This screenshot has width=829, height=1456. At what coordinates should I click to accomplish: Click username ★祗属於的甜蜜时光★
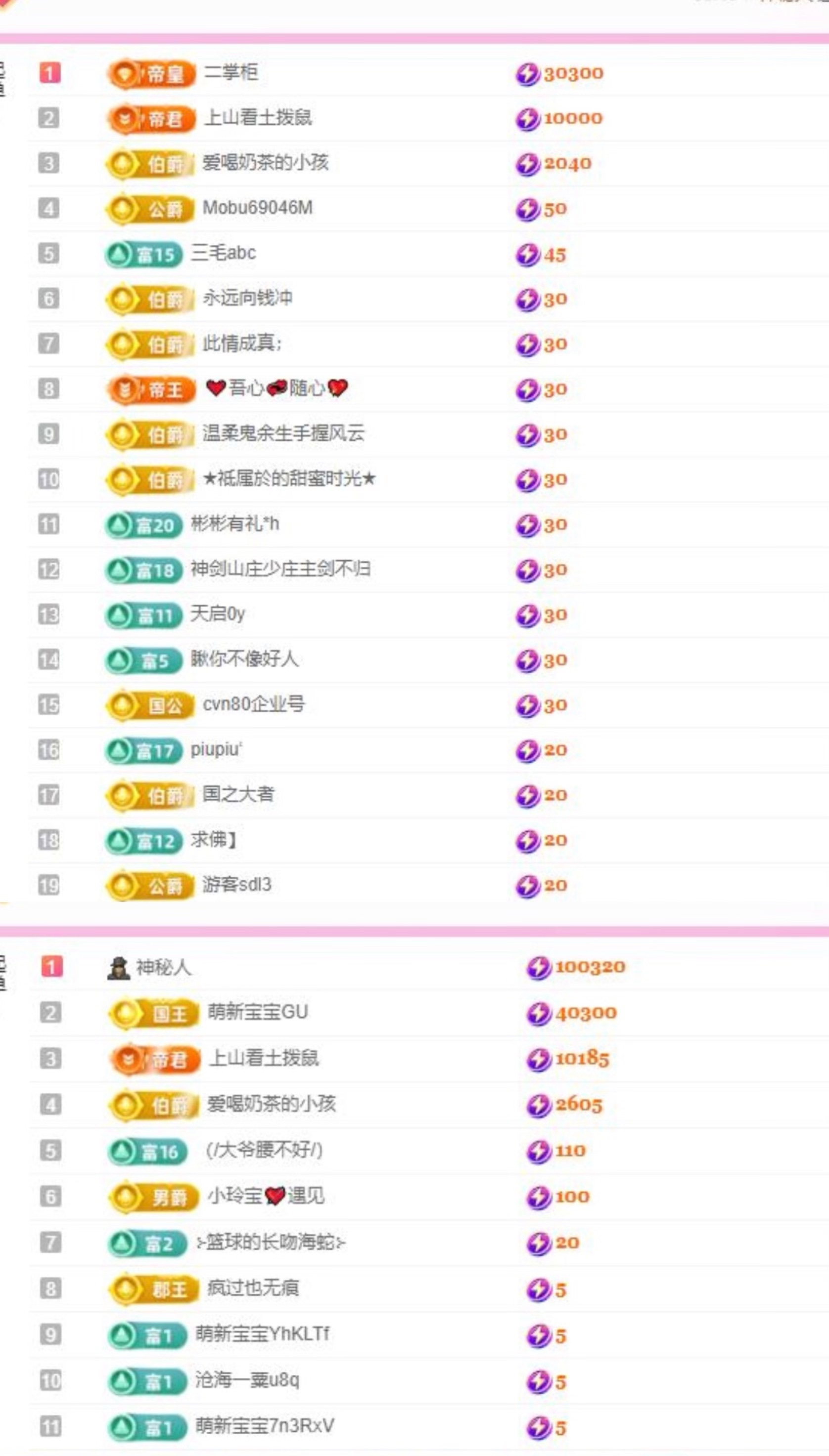(x=289, y=478)
